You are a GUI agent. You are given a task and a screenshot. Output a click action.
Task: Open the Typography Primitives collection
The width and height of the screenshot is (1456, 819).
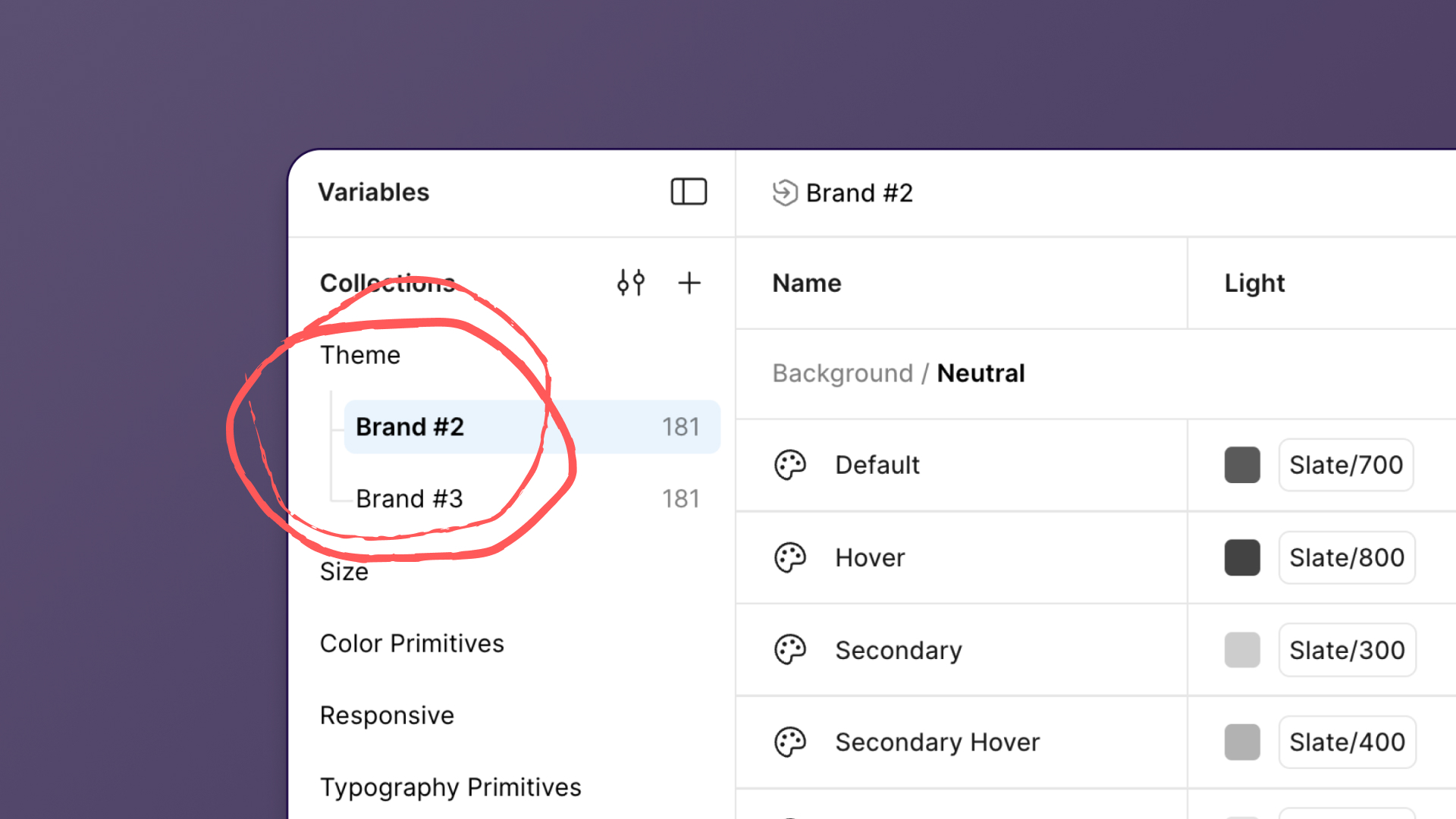pyautogui.click(x=450, y=787)
